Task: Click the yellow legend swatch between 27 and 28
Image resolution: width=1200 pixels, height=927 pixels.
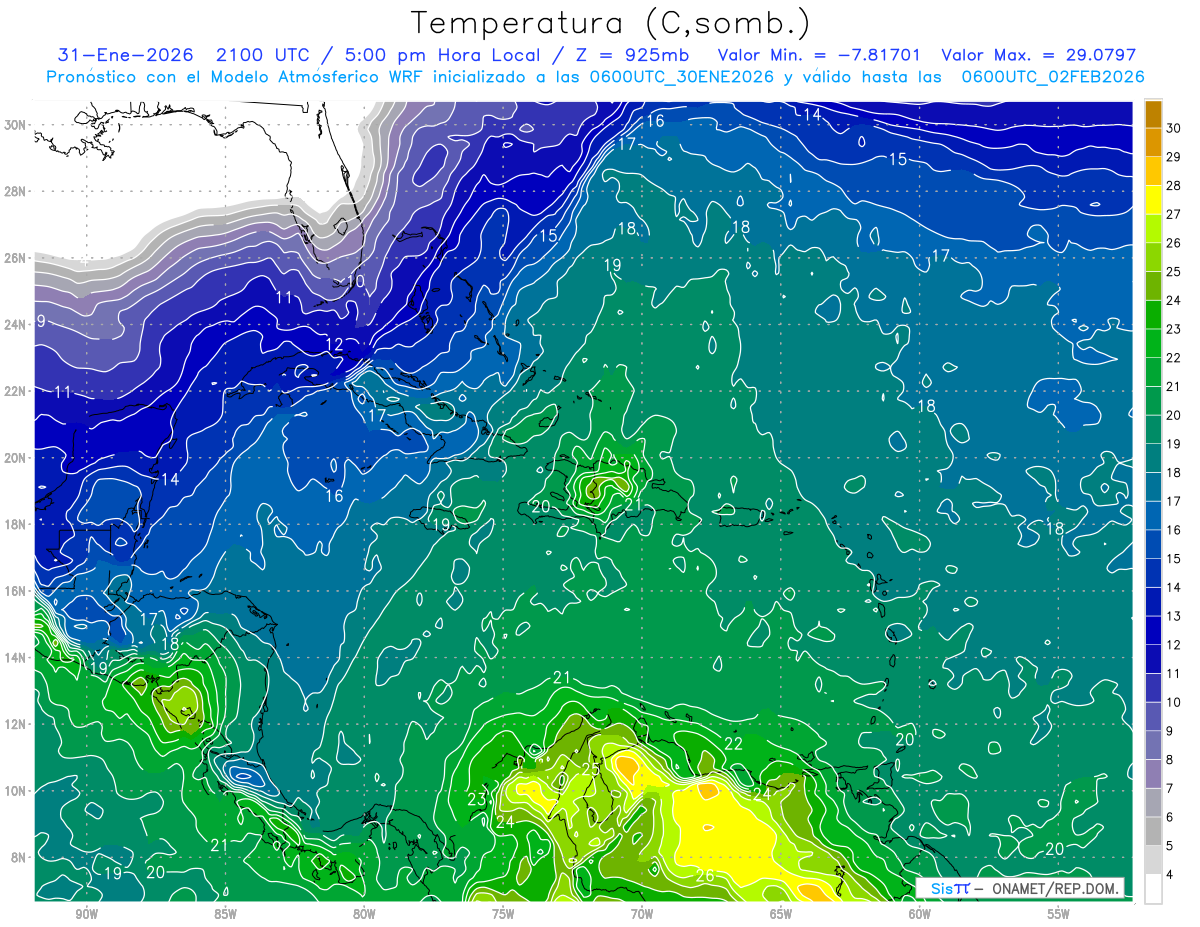Action: 1153,199
